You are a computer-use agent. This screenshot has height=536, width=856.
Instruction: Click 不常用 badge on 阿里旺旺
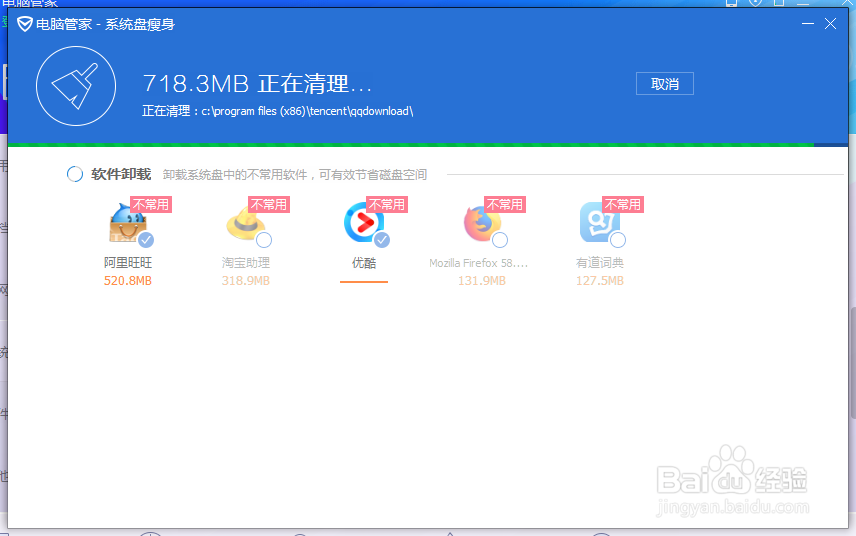tap(151, 205)
